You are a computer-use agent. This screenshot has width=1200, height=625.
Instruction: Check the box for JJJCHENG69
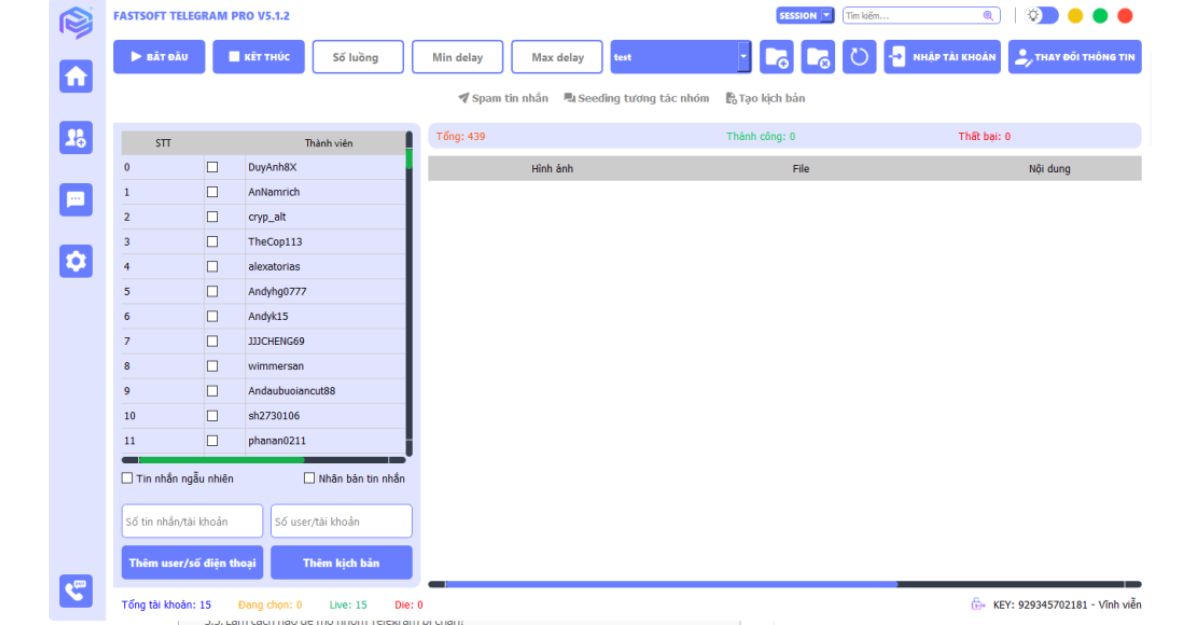[x=212, y=341]
